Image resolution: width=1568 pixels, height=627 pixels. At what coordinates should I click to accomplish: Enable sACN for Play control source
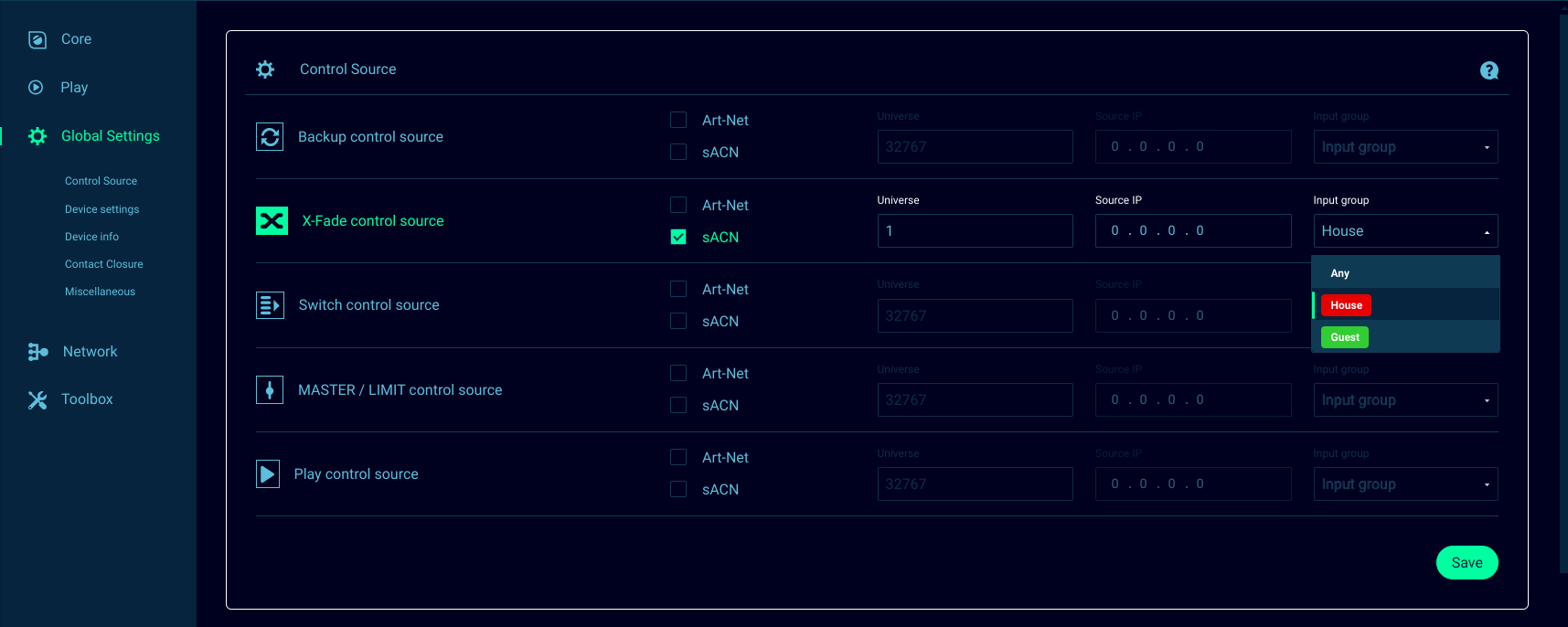coord(678,490)
